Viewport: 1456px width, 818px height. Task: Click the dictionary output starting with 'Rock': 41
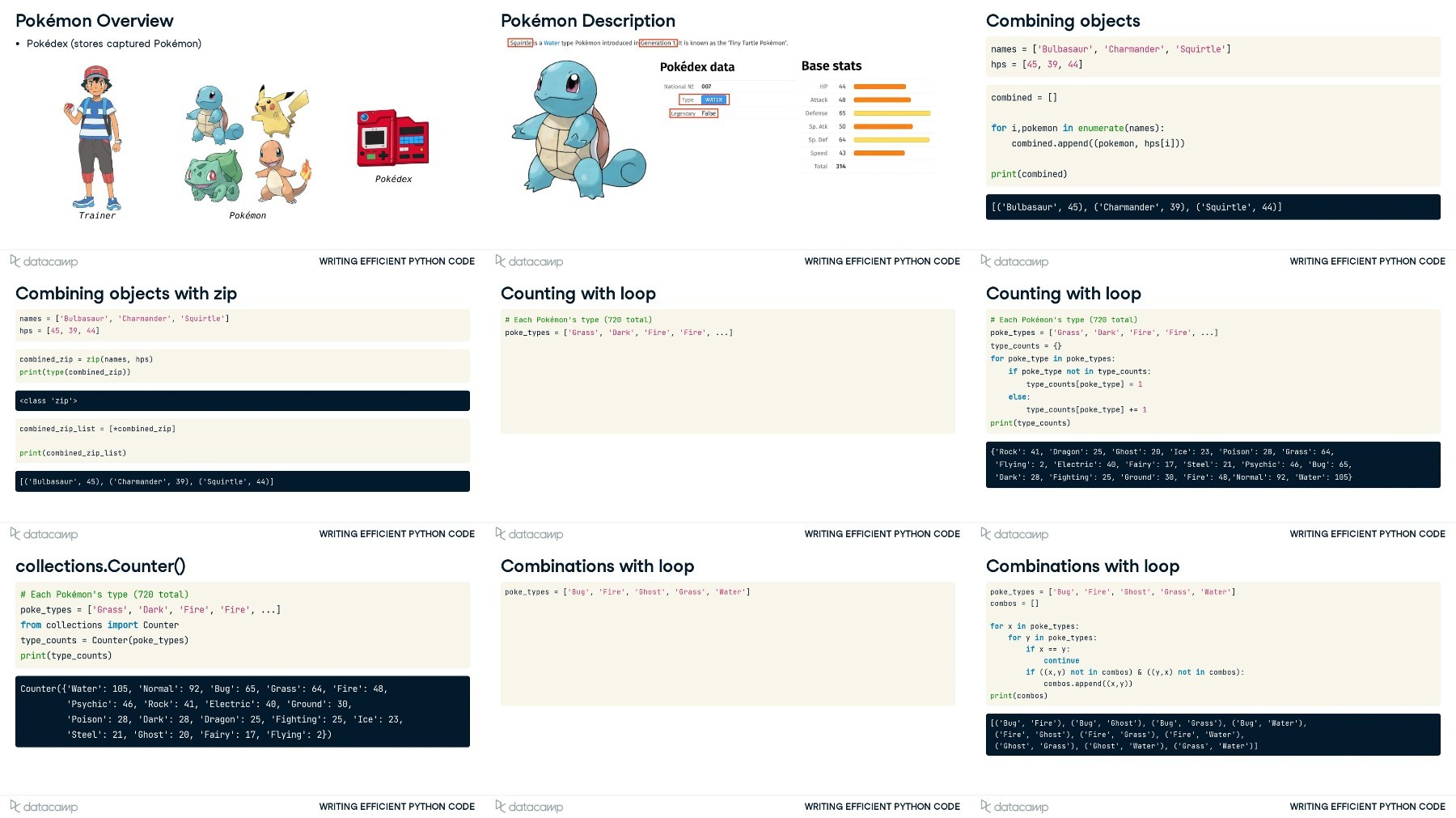click(1213, 465)
